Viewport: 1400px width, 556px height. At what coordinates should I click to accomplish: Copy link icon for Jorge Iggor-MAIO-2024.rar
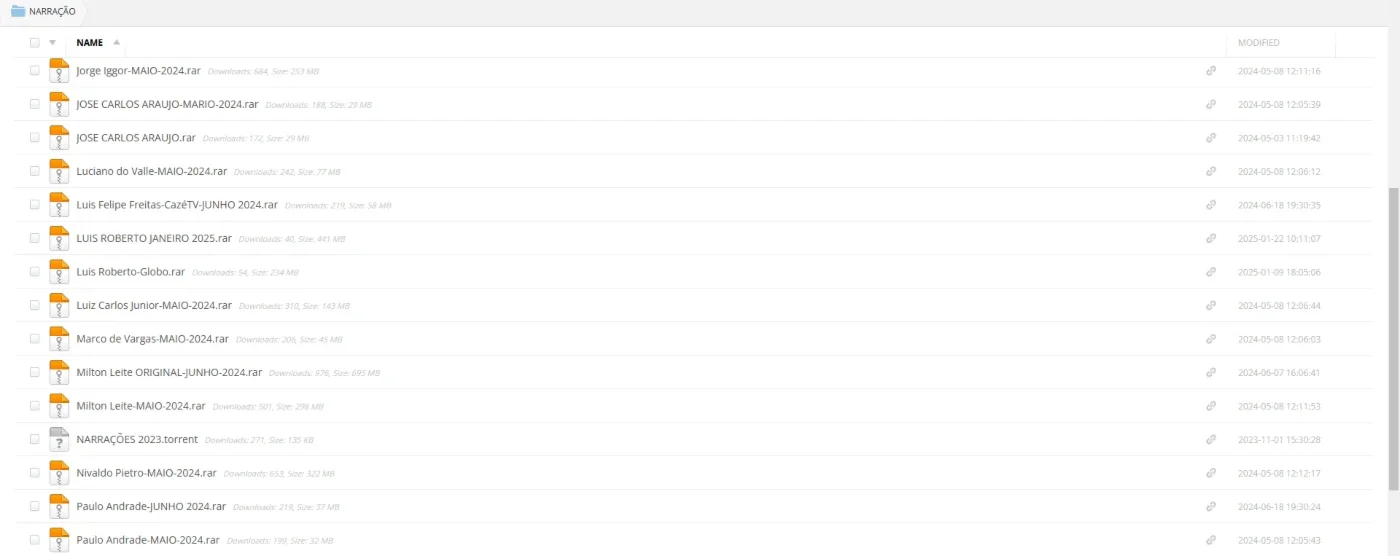1211,71
